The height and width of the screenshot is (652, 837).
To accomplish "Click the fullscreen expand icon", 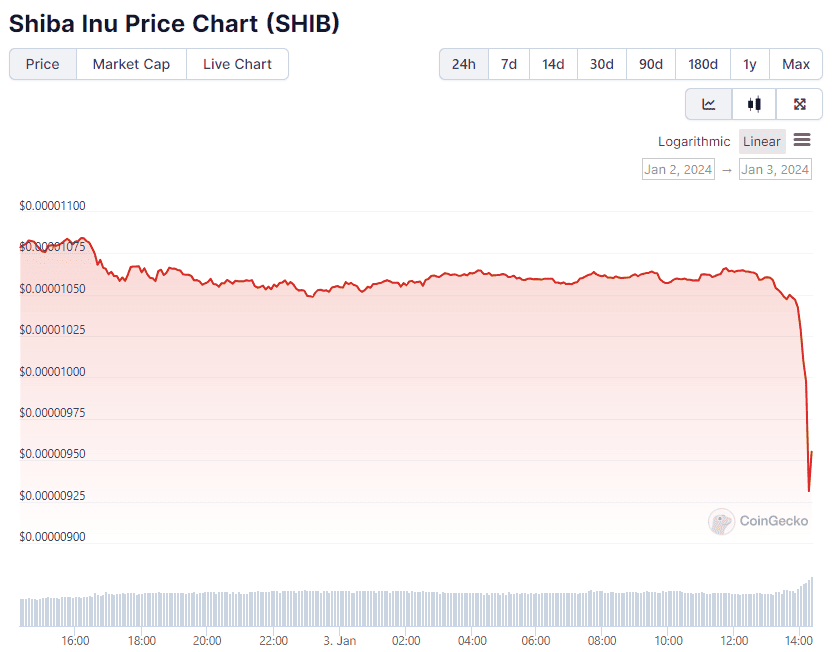I will (x=799, y=104).
